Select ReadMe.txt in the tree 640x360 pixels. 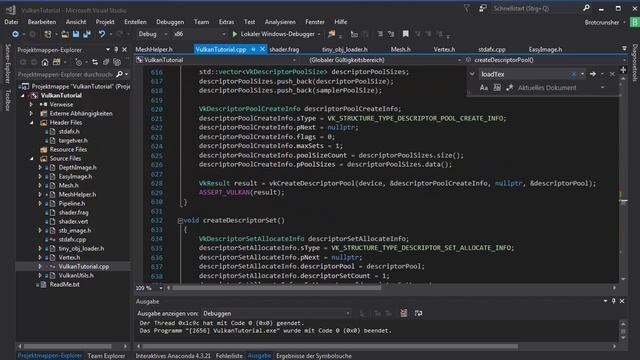coord(64,284)
